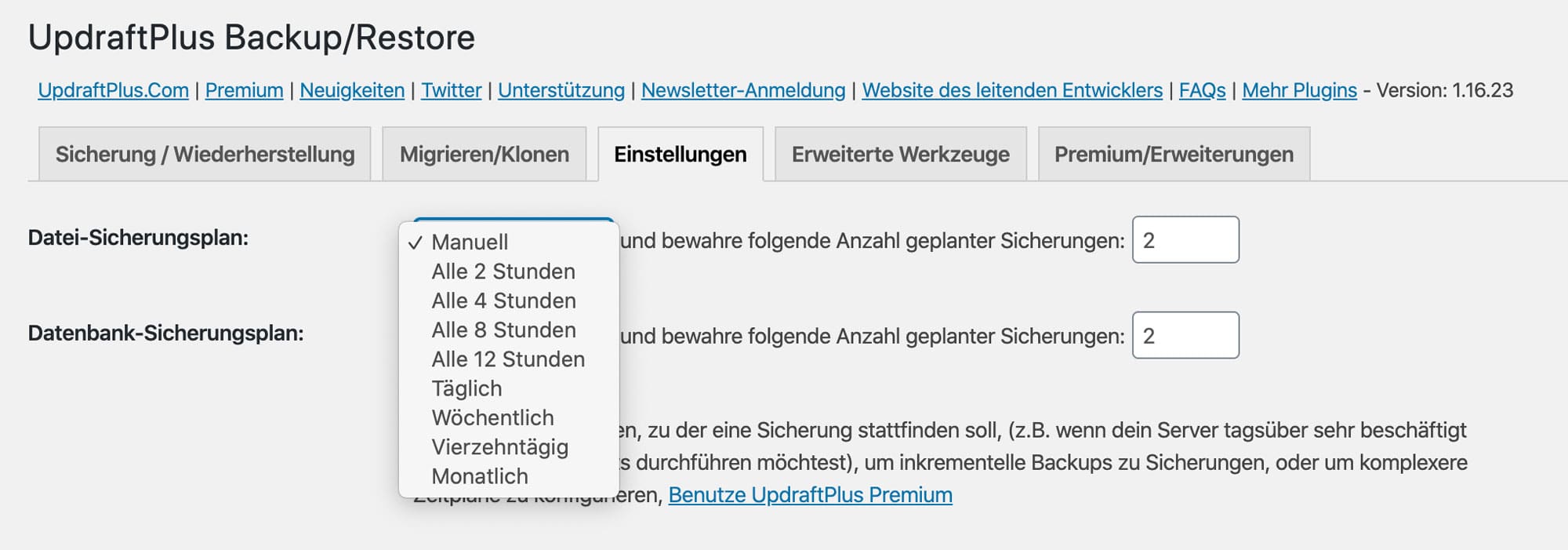Open the Premium link in the header
Viewport: 1568px width, 550px height.
[x=244, y=90]
